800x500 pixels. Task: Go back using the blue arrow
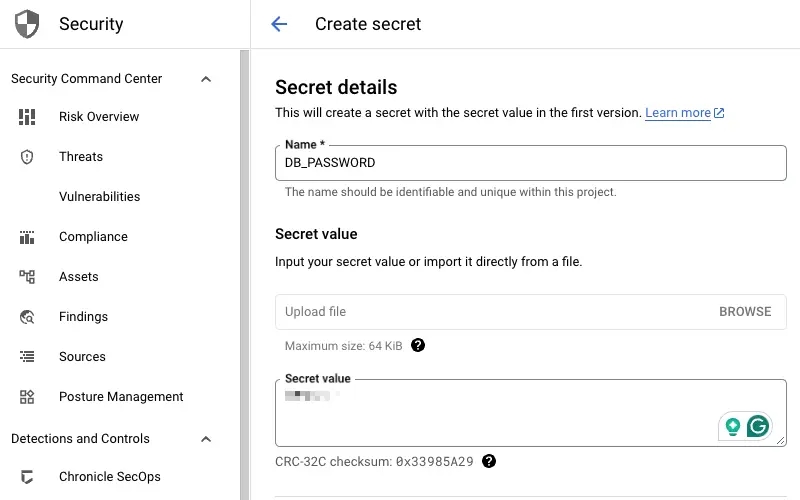279,24
